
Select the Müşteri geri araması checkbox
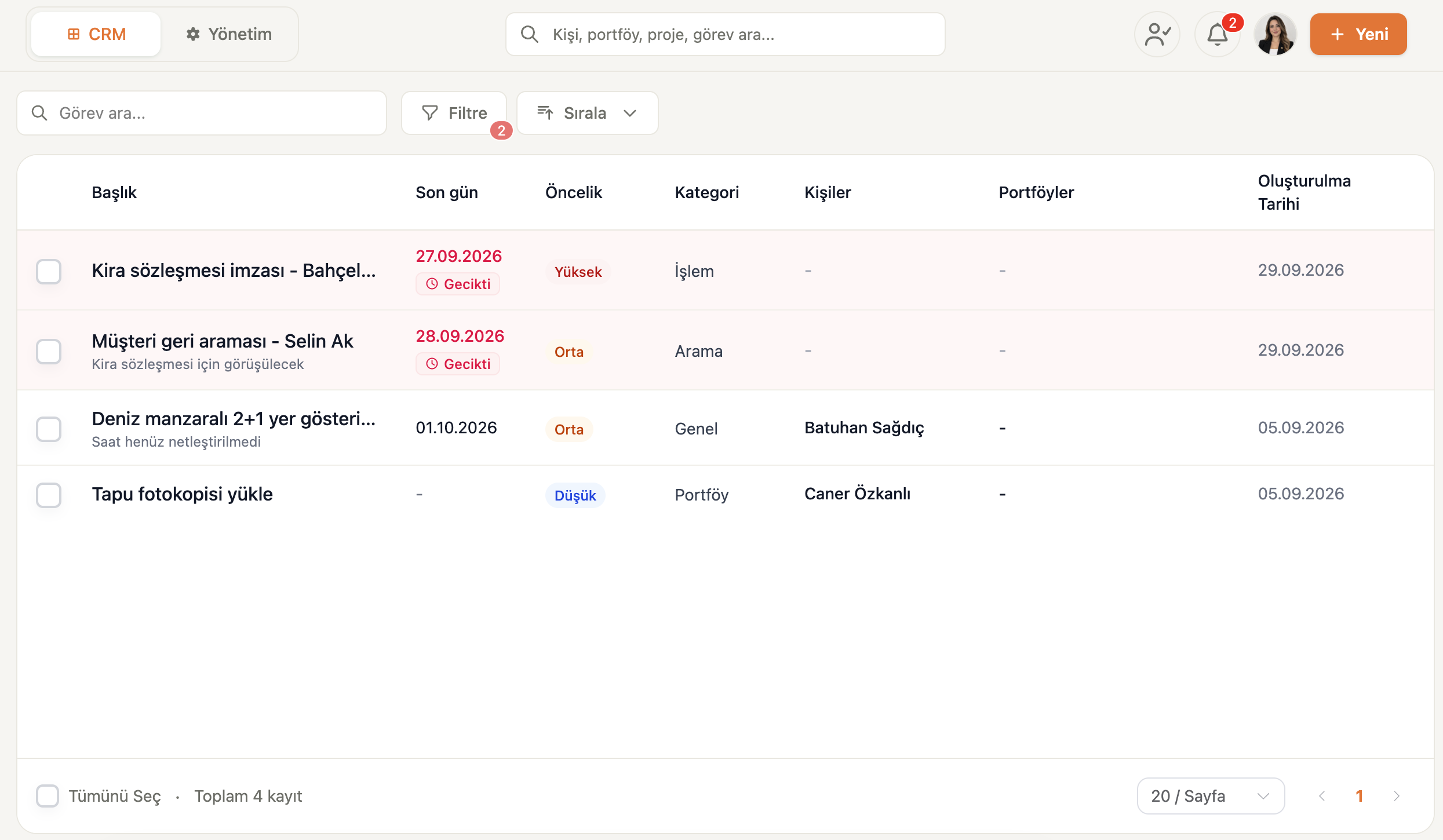[49, 351]
